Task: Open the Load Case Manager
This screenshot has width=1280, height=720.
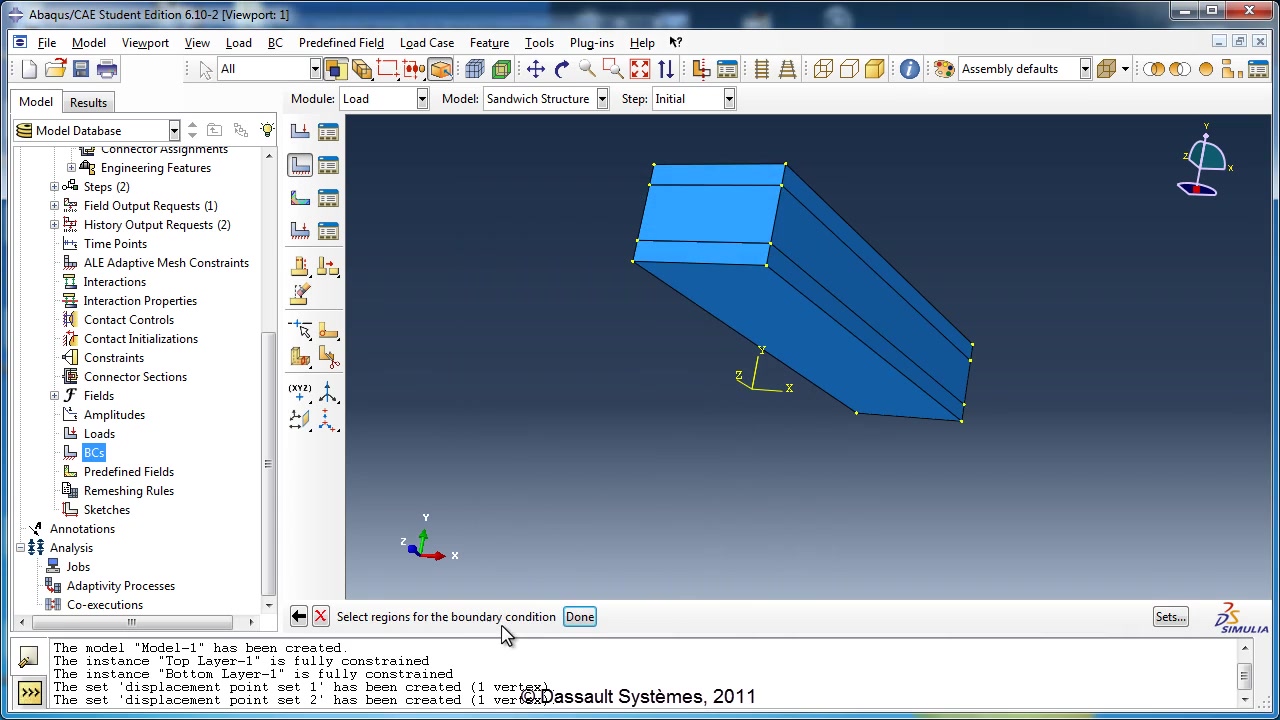Action: point(328,231)
